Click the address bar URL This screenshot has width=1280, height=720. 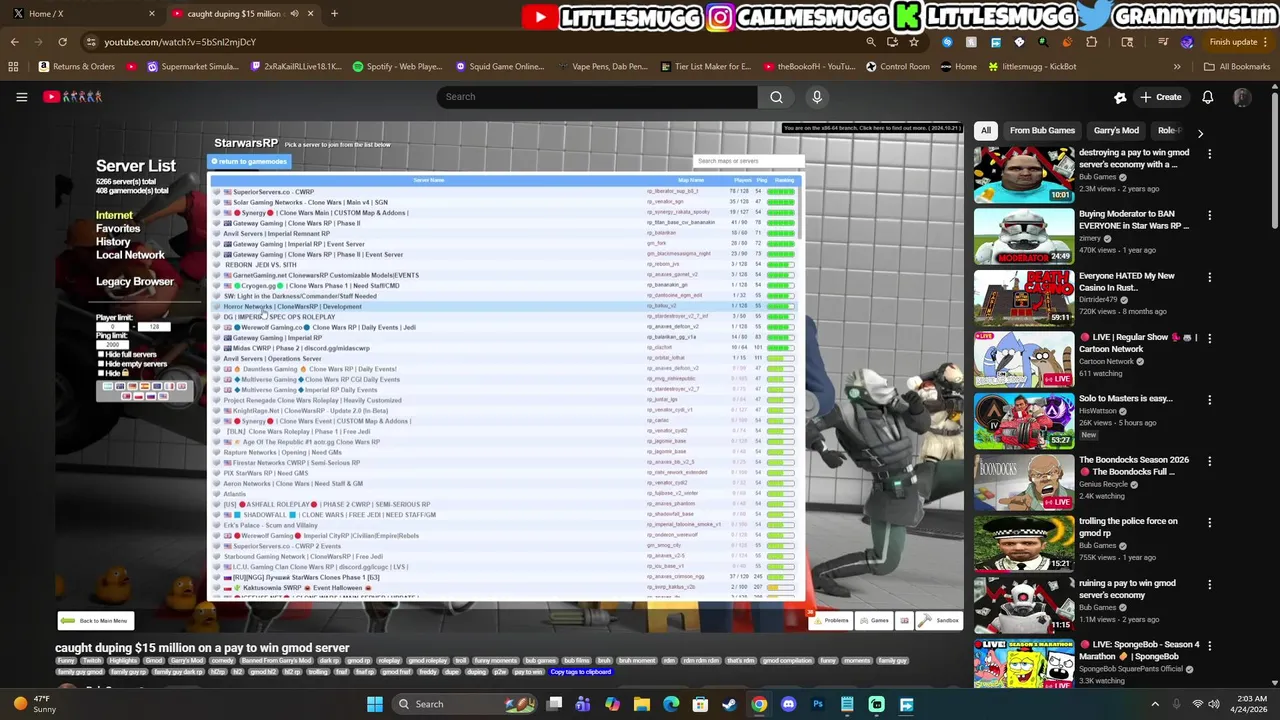point(180,42)
